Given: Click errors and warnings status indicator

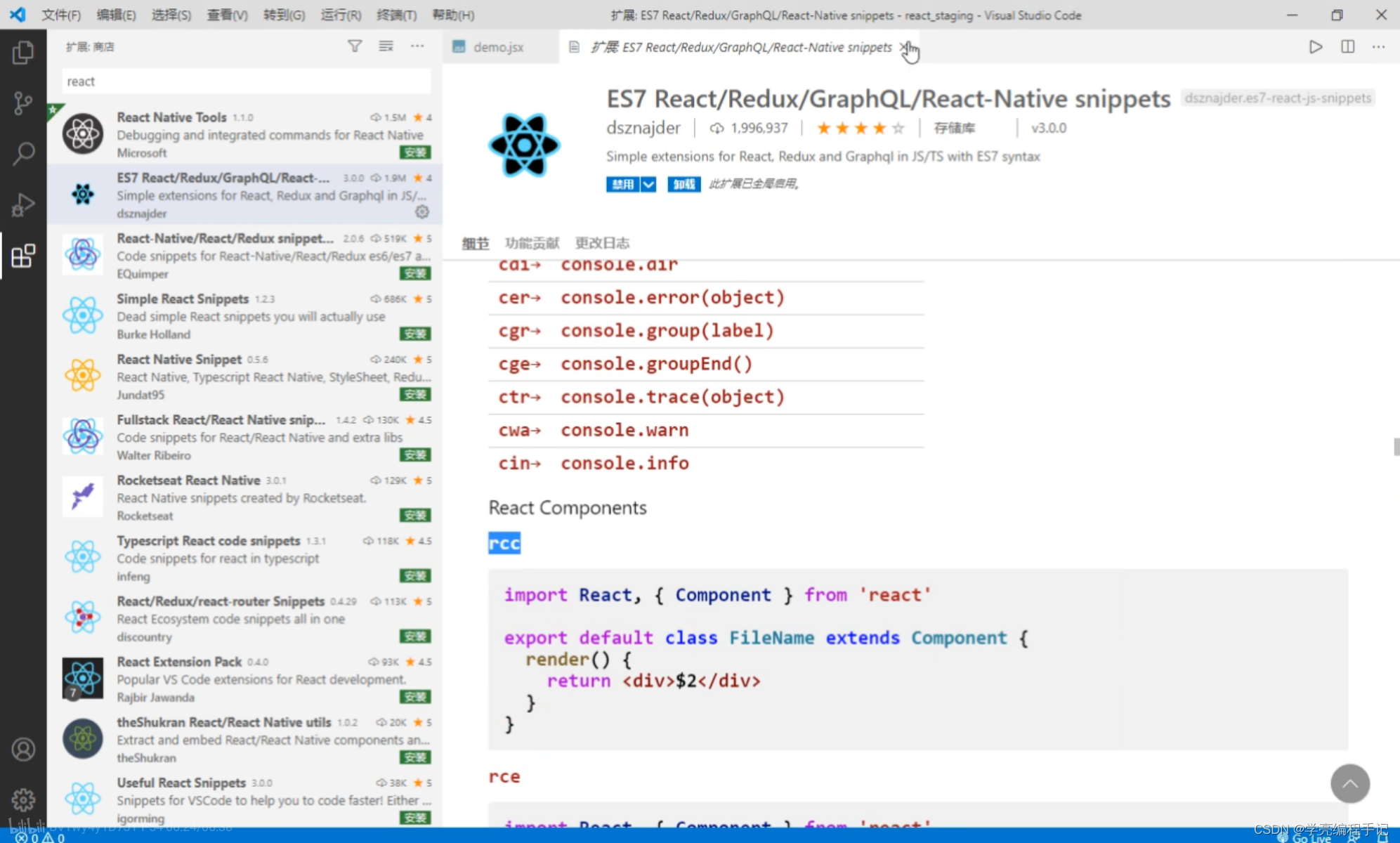Looking at the screenshot, I should point(40,837).
